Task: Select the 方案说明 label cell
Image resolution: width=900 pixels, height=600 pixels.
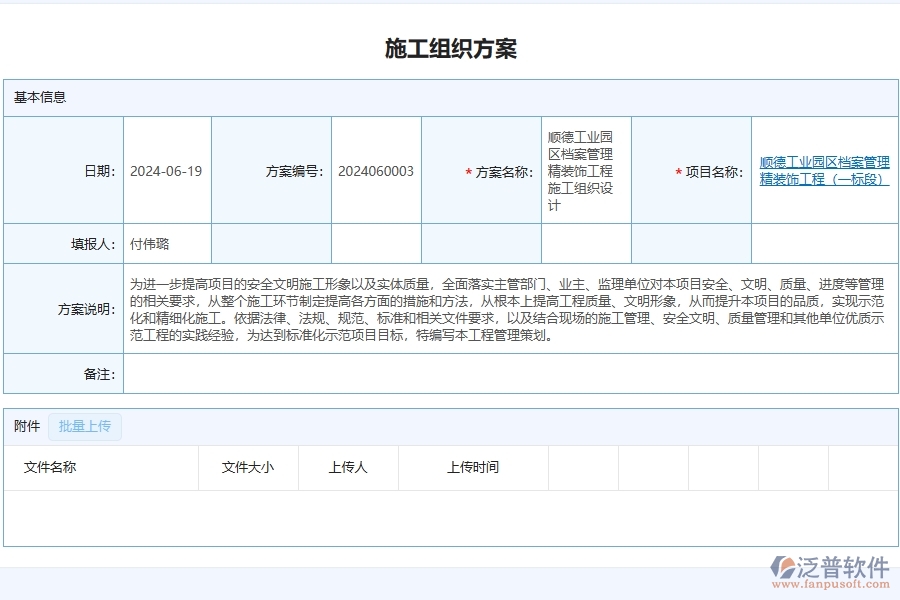Action: click(85, 307)
